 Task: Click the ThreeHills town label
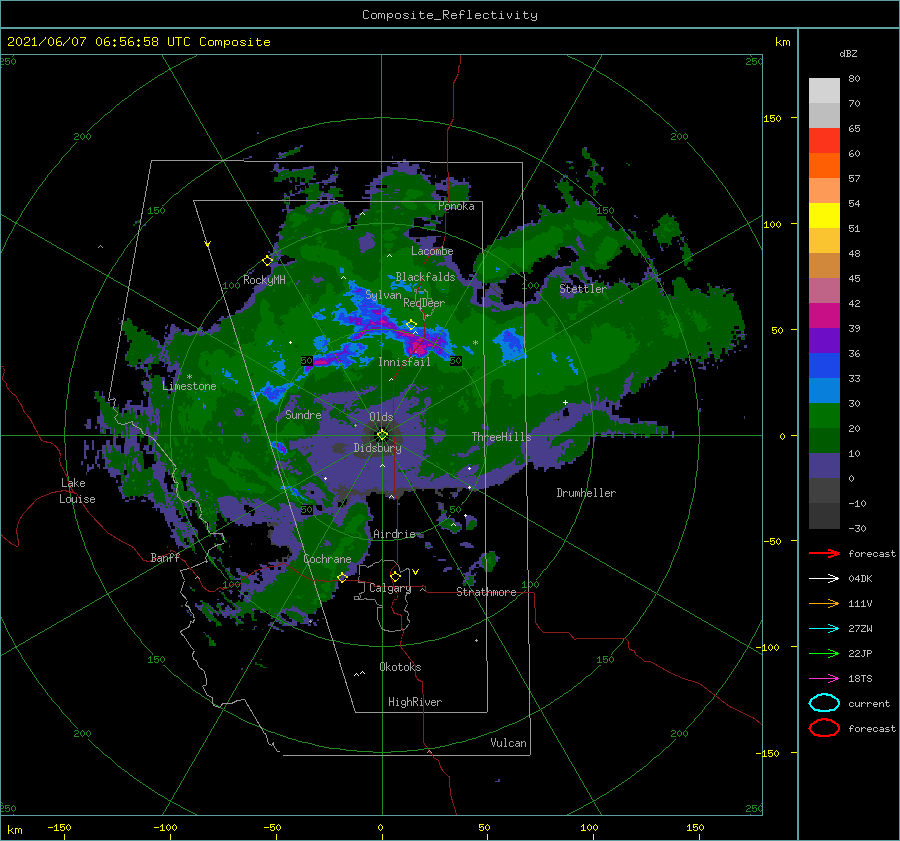point(501,437)
